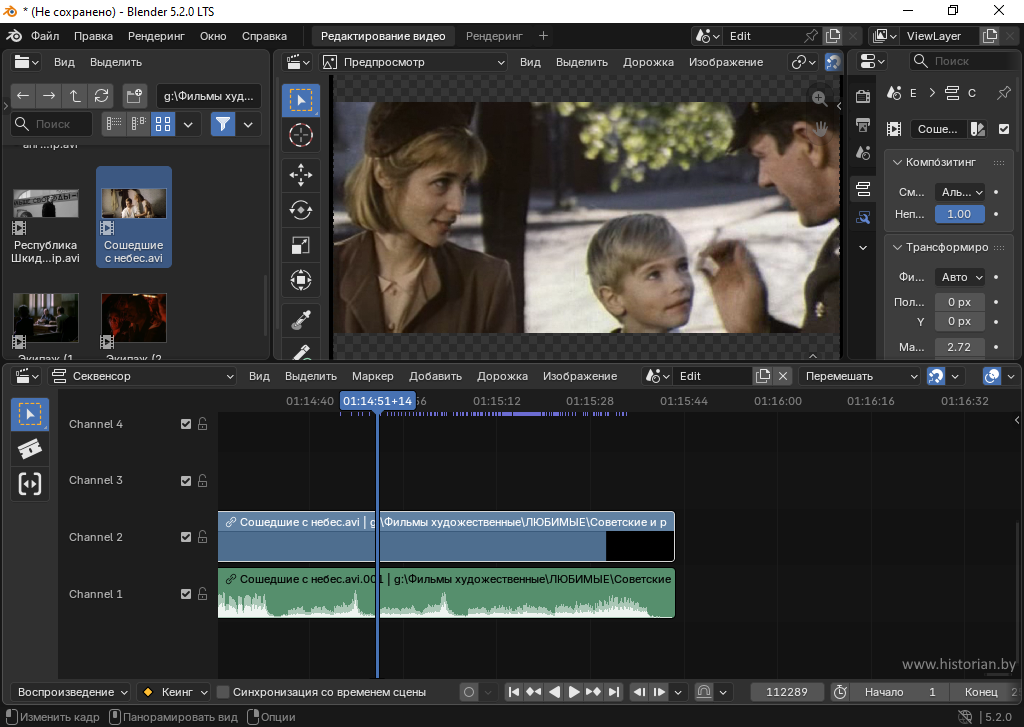Toggle Channel 2 mute checkbox
The width and height of the screenshot is (1024, 727).
click(186, 537)
